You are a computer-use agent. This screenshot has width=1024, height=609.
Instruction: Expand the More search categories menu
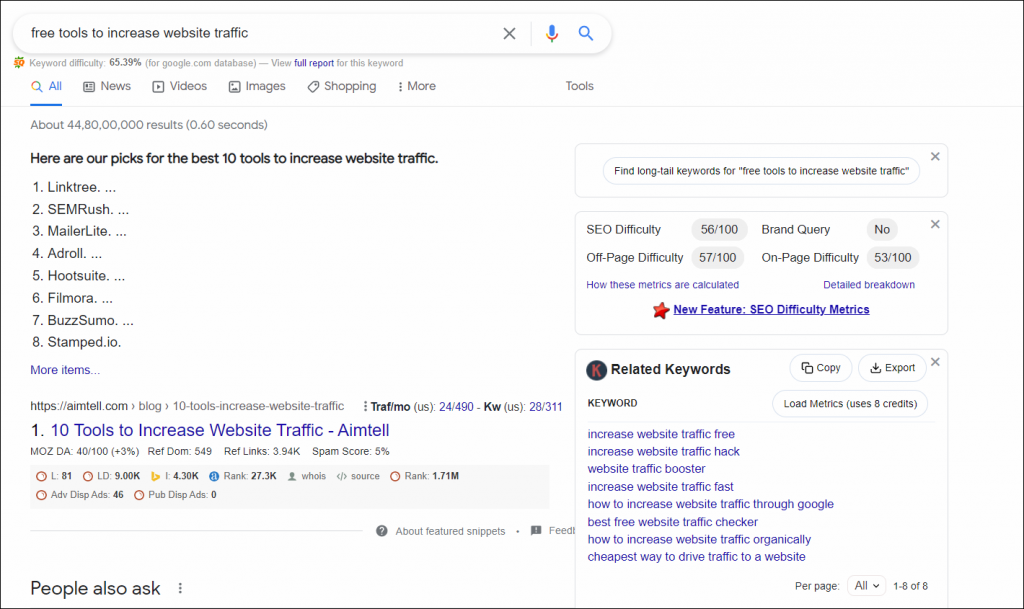[x=416, y=86]
